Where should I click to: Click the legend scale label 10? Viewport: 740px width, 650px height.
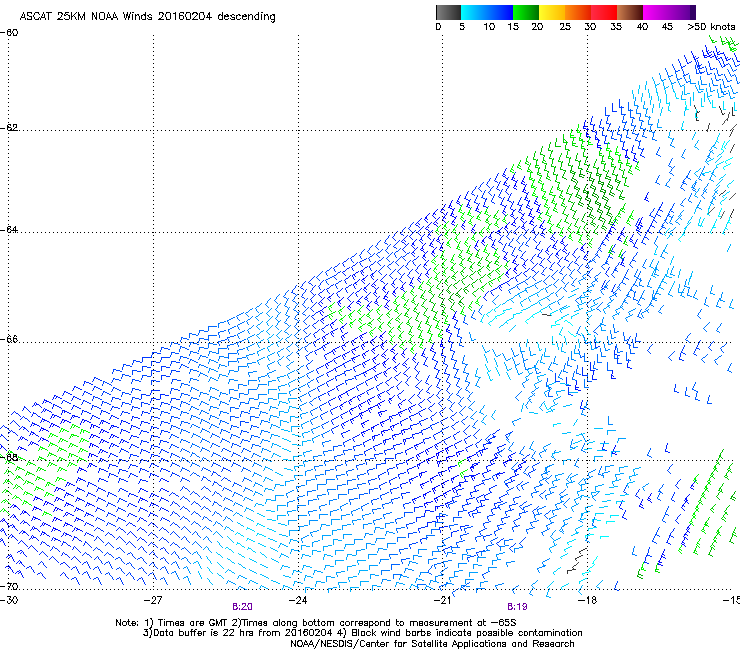(489, 27)
